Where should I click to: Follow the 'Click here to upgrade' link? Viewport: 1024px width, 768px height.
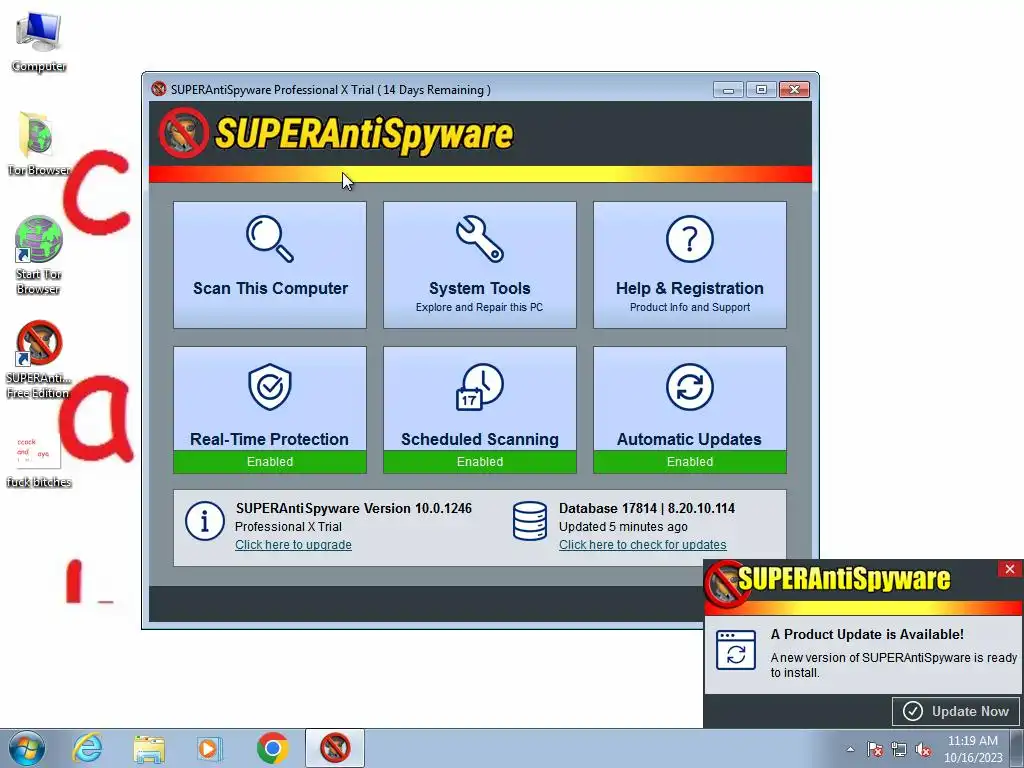(293, 545)
